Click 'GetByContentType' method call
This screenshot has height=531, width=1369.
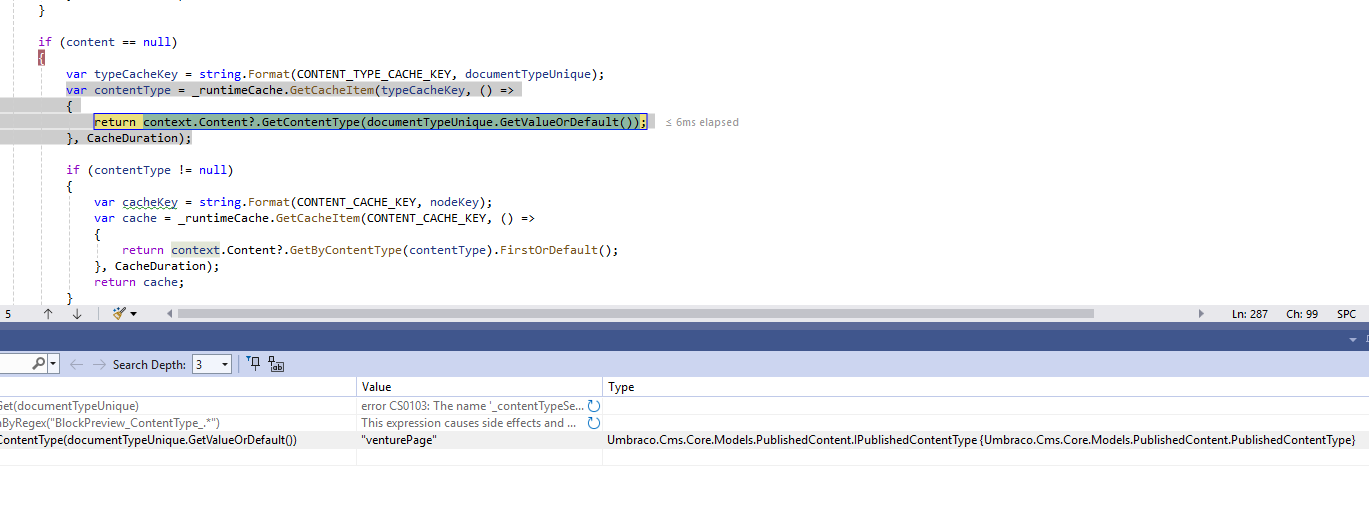pyautogui.click(x=346, y=250)
